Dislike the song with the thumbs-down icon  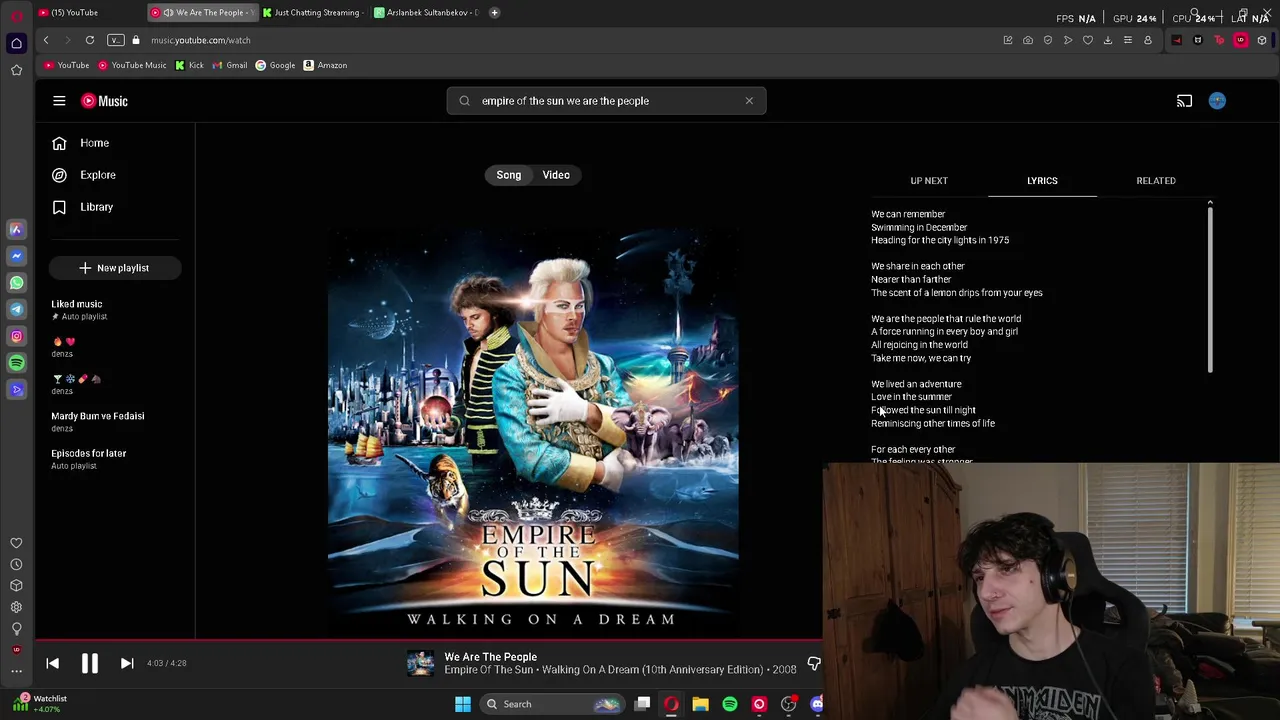coord(814,664)
